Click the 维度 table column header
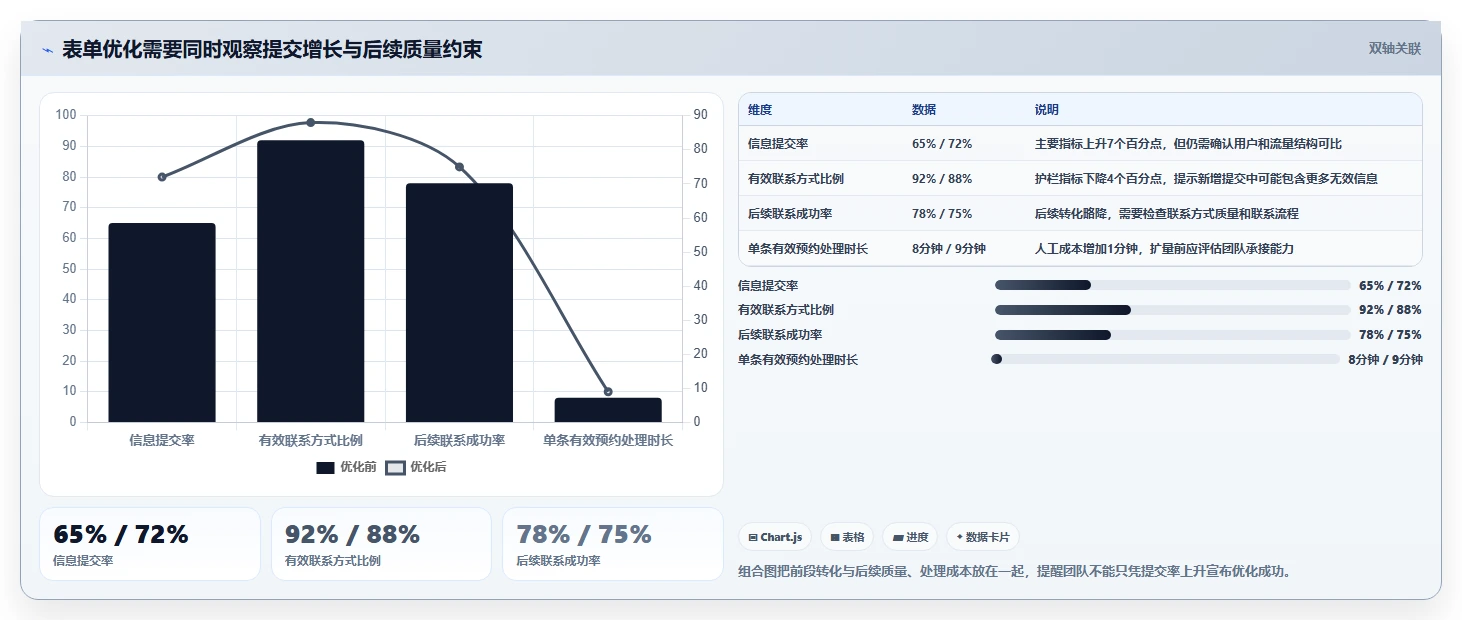Screen dimensions: 1462x620 (760, 110)
